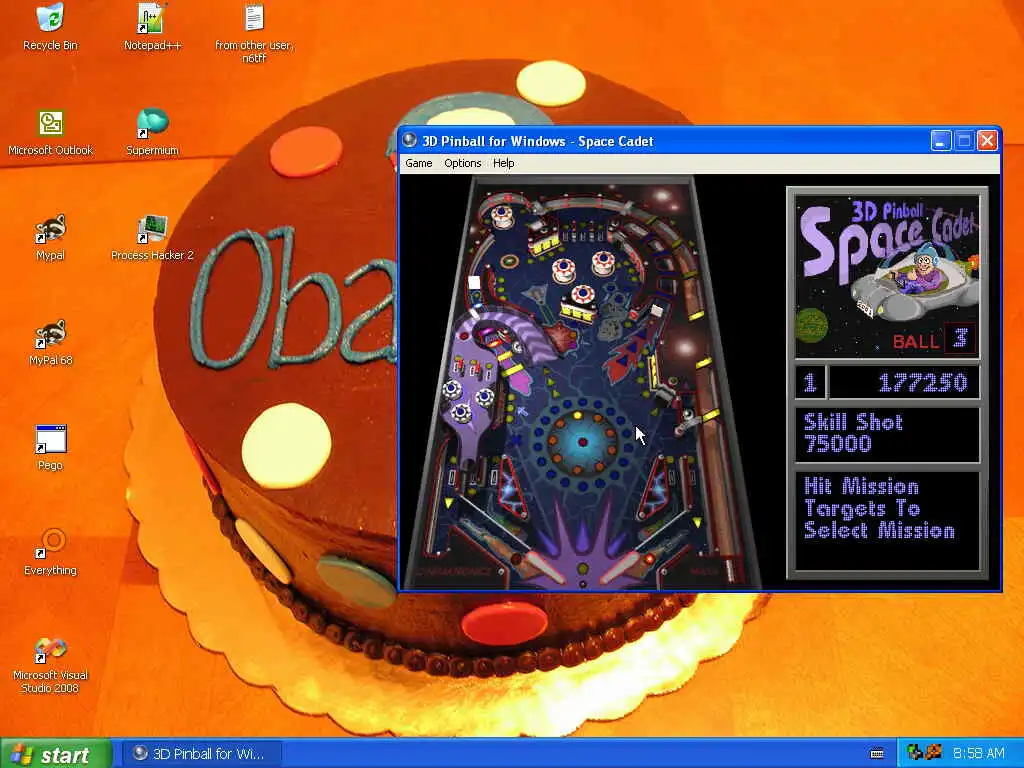Viewport: 1024px width, 768px height.
Task: Click the Hit Mission Targets message panel
Action: pos(887,521)
